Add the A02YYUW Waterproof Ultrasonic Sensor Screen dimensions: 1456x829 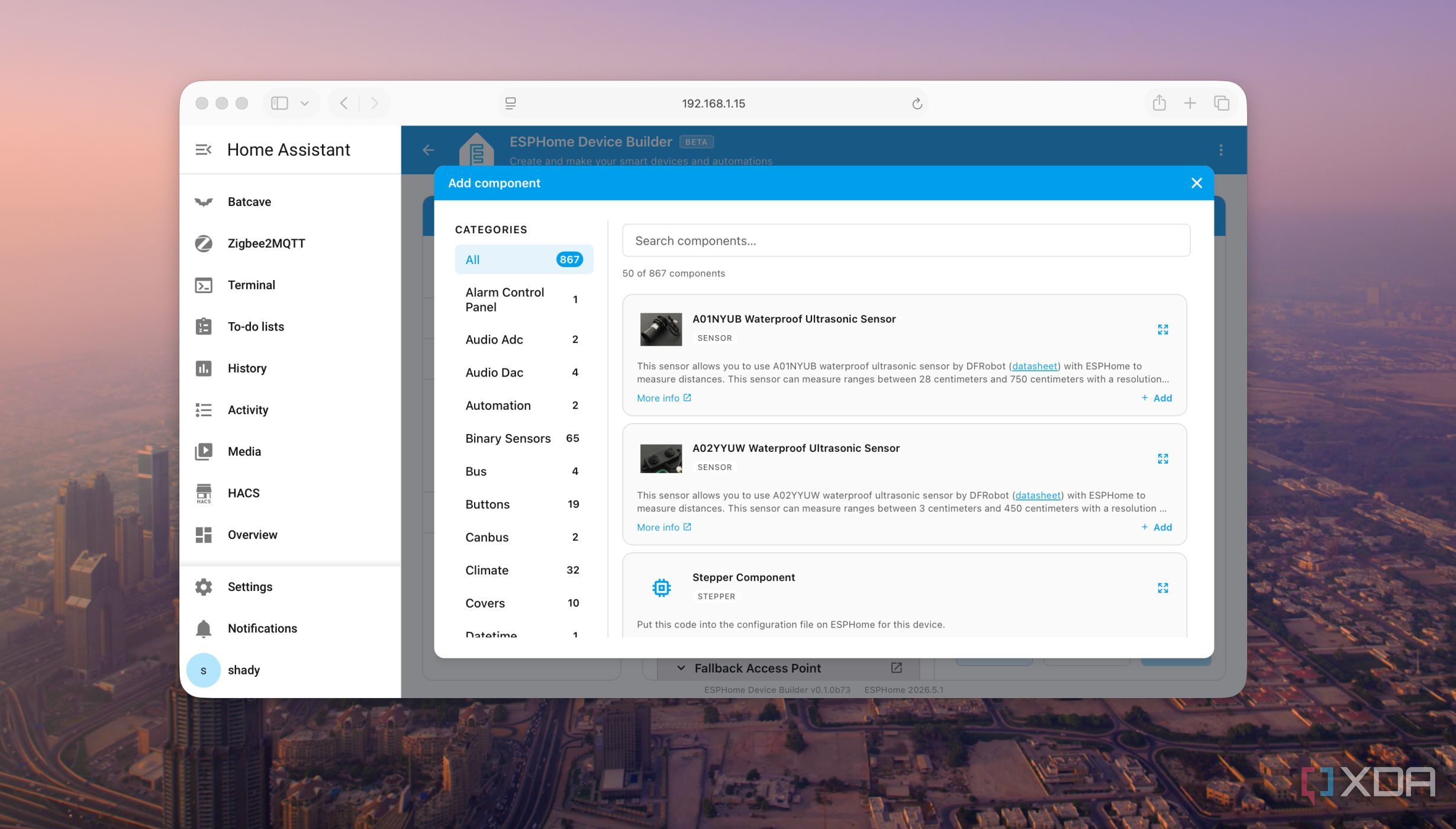pos(1157,527)
